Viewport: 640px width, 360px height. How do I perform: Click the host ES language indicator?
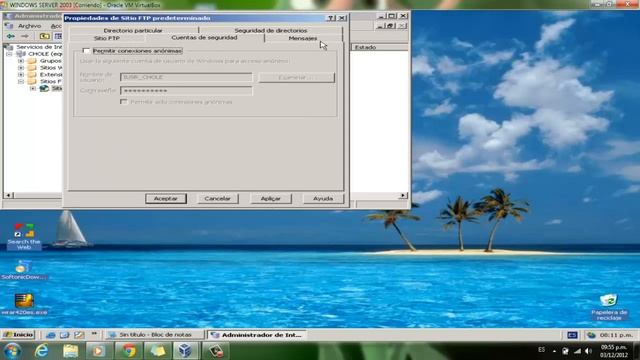click(x=541, y=350)
